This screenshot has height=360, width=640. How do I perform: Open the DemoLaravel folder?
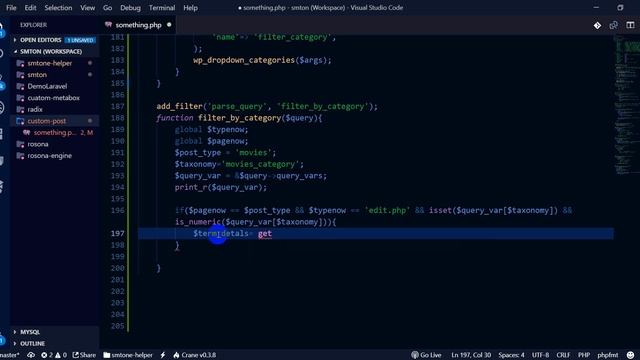pos(47,86)
